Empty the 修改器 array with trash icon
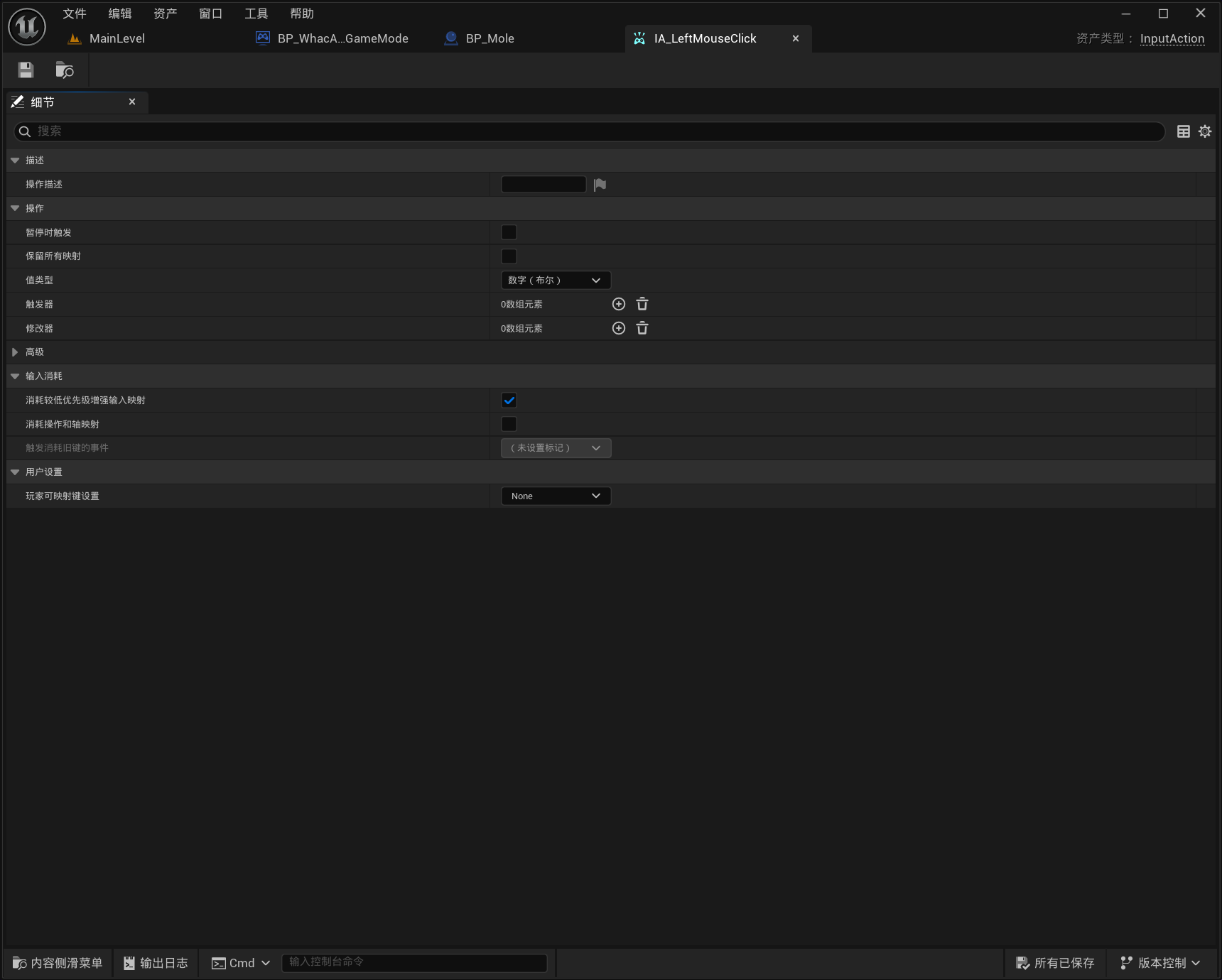Image resolution: width=1222 pixels, height=980 pixels. pyautogui.click(x=642, y=328)
